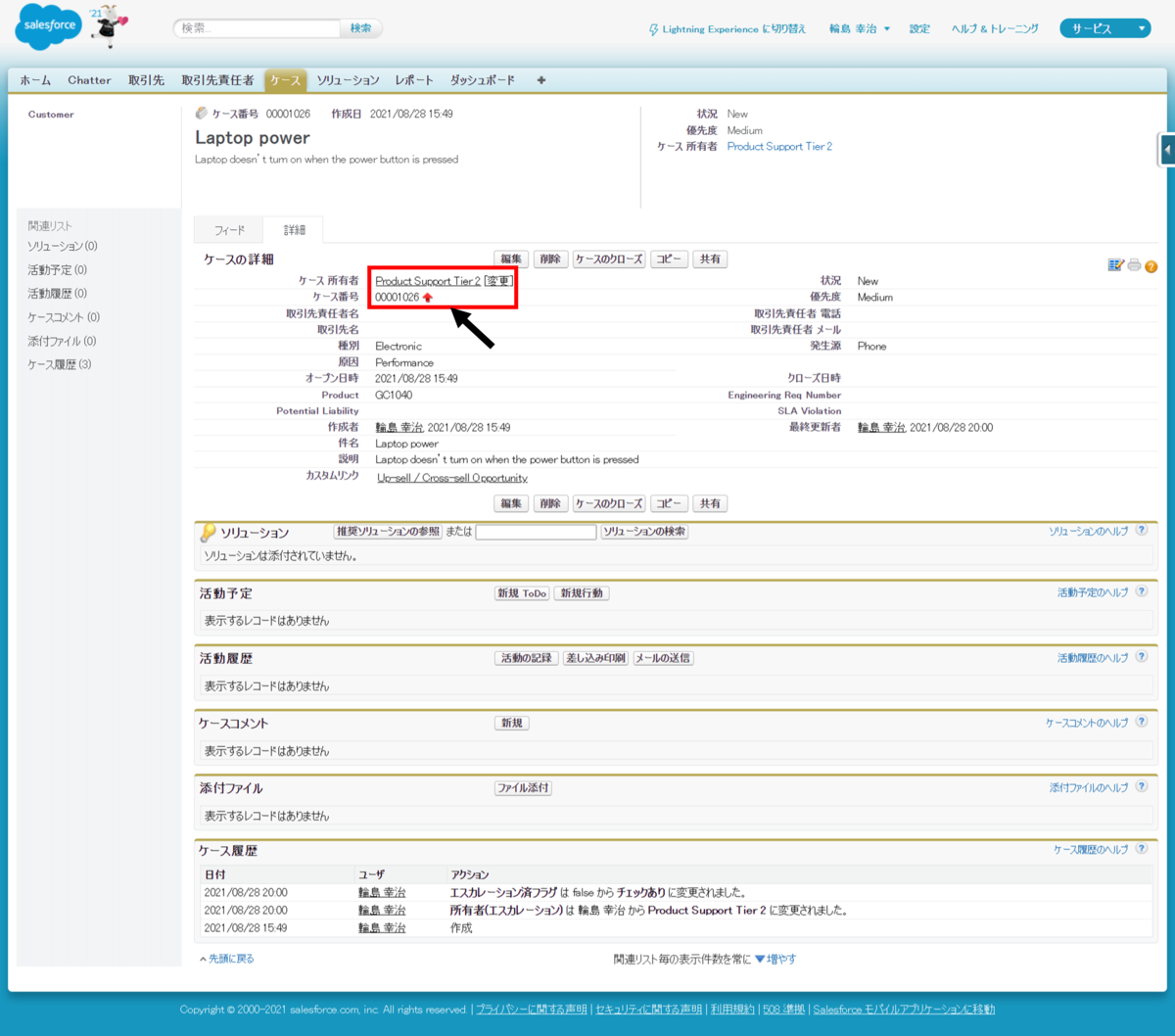Open the ソリューション tab in navigation bar

348,80
